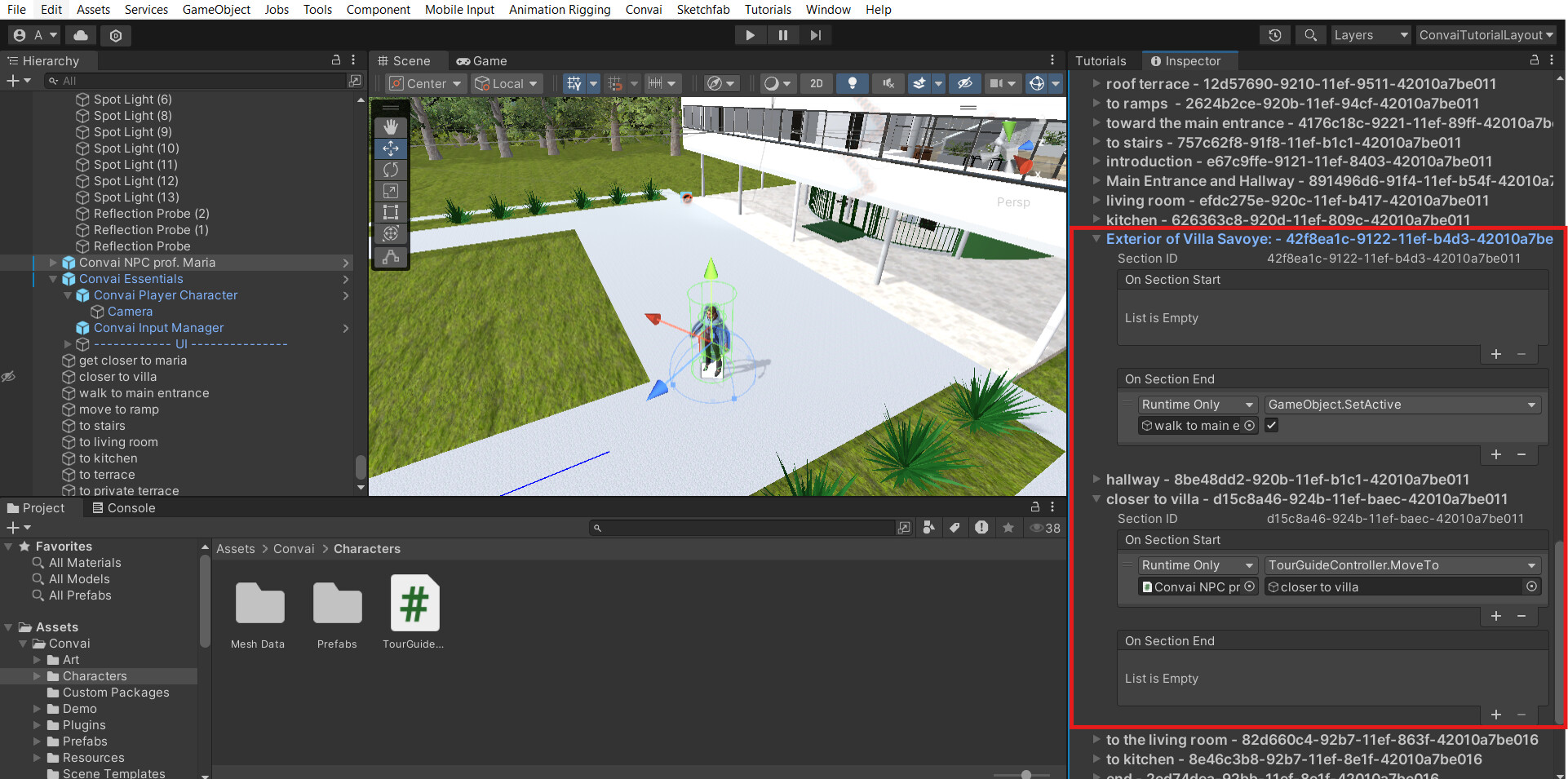Click the Step frame button
This screenshot has width=1568, height=779.
click(x=815, y=35)
